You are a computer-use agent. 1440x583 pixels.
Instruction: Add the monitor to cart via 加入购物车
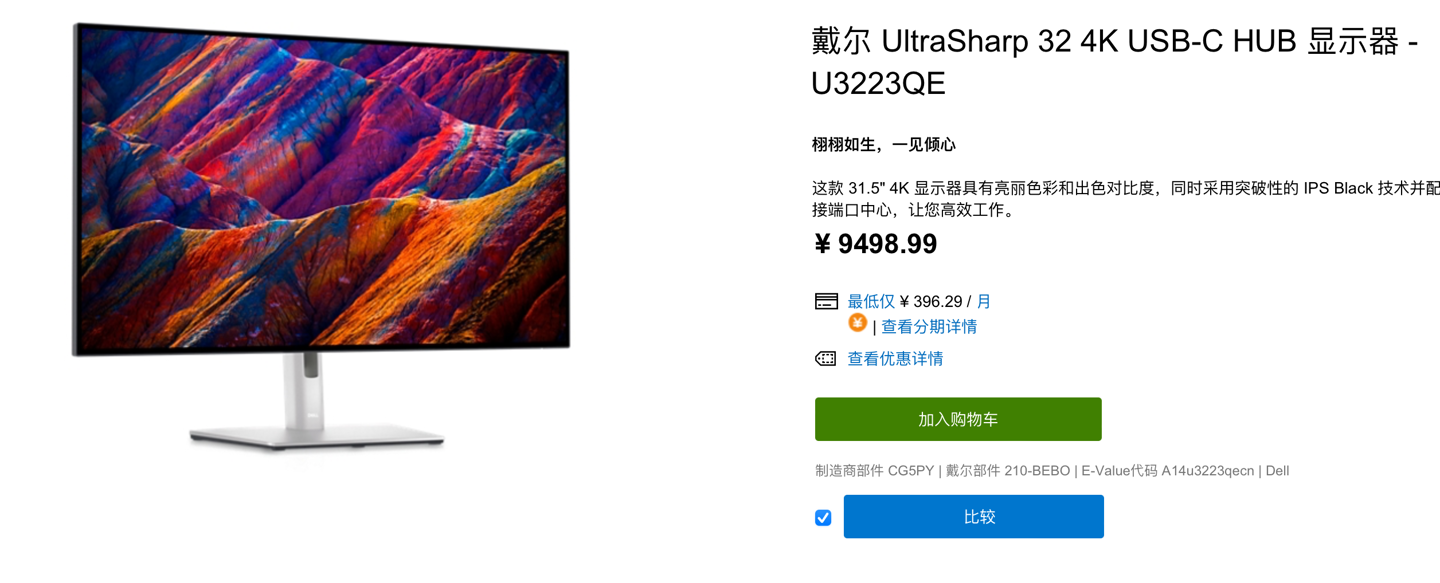958,419
